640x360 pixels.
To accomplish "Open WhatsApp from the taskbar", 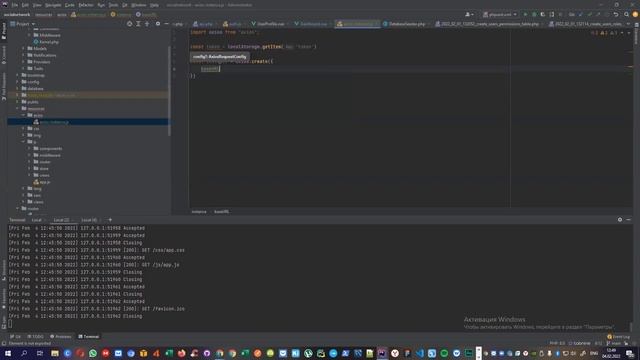I will (x=93, y=353).
